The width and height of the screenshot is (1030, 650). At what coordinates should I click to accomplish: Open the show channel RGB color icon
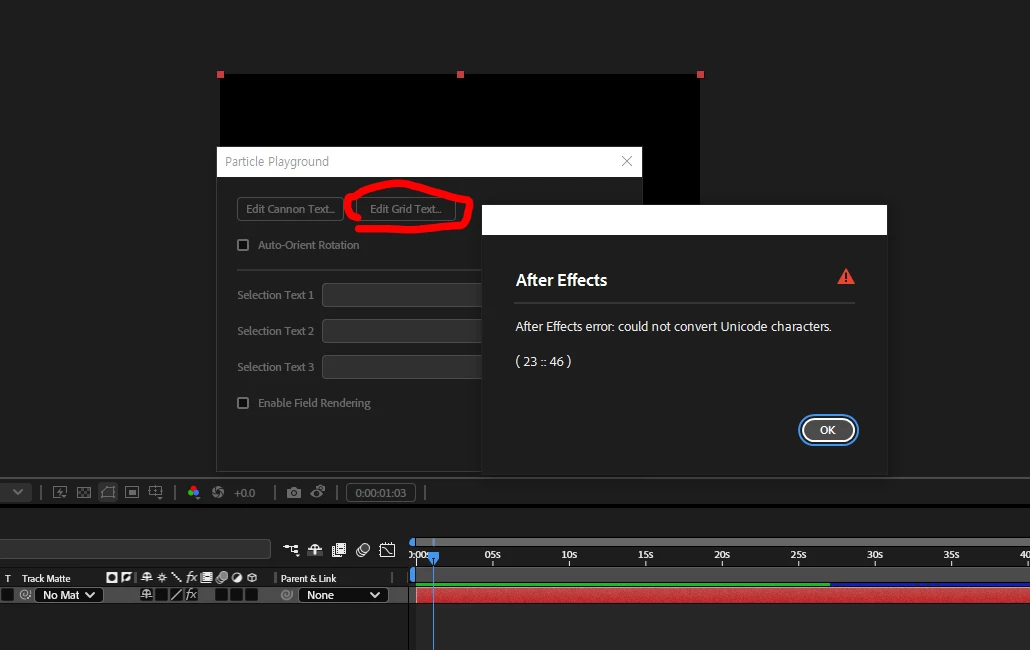click(x=194, y=492)
